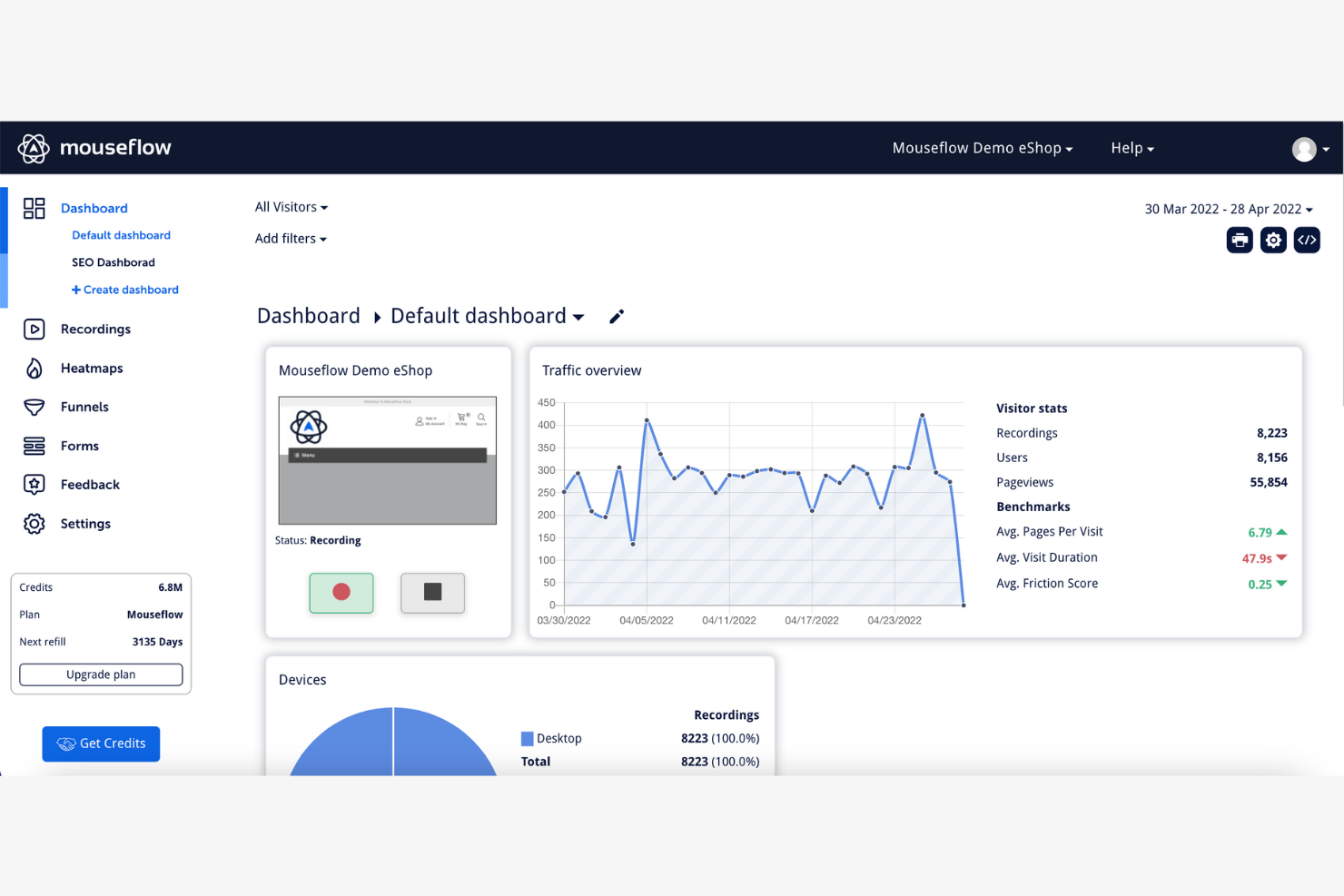Image resolution: width=1344 pixels, height=896 pixels.
Task: Click the Get Credits button
Action: (x=101, y=743)
